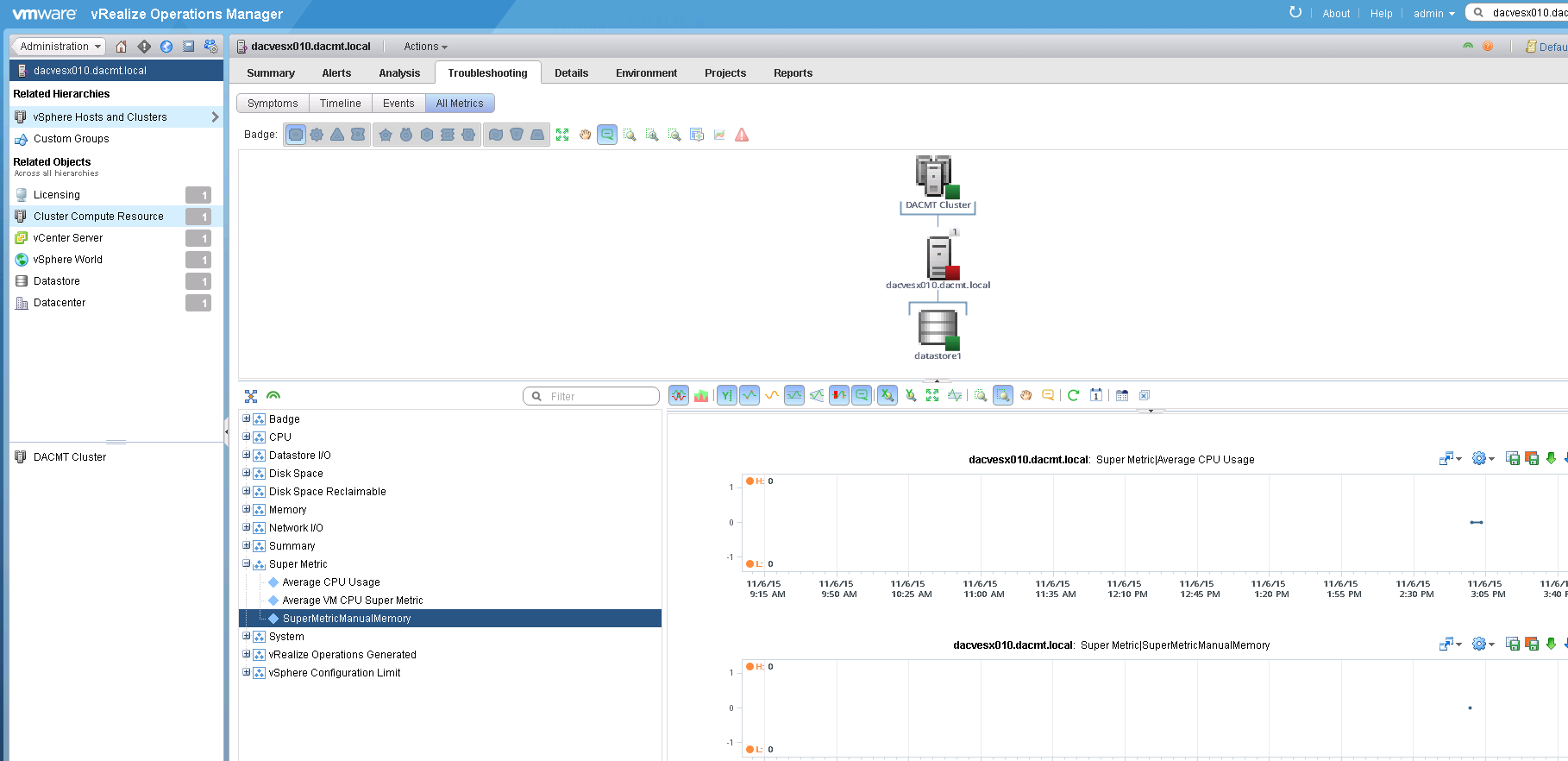The height and width of the screenshot is (761, 1568).
Task: Toggle the comment tooltip button in Badge toolbar
Action: click(x=607, y=135)
